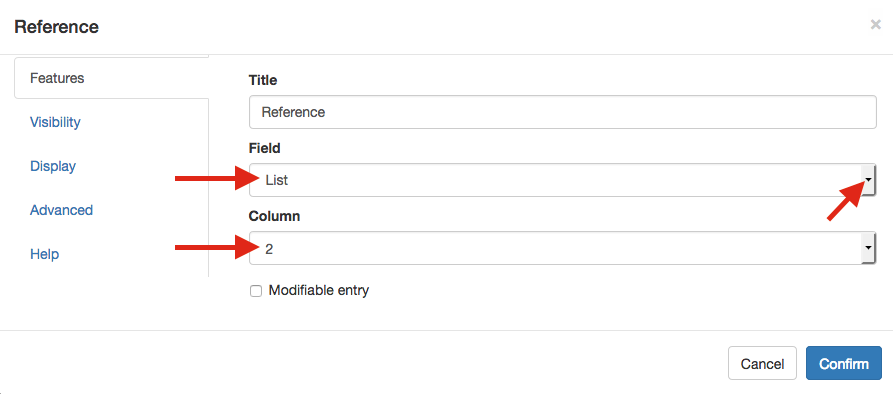
Task: Click the Title field label
Action: [x=263, y=80]
